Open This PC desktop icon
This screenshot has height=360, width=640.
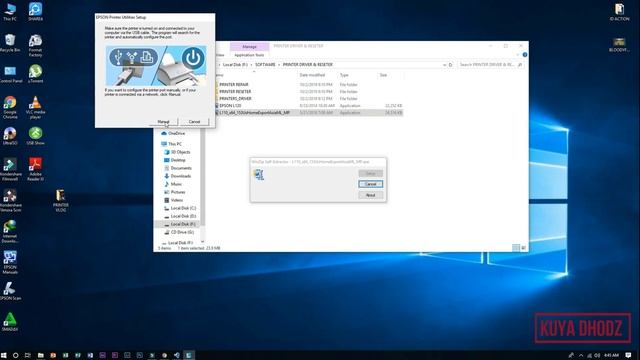pyautogui.click(x=10, y=12)
